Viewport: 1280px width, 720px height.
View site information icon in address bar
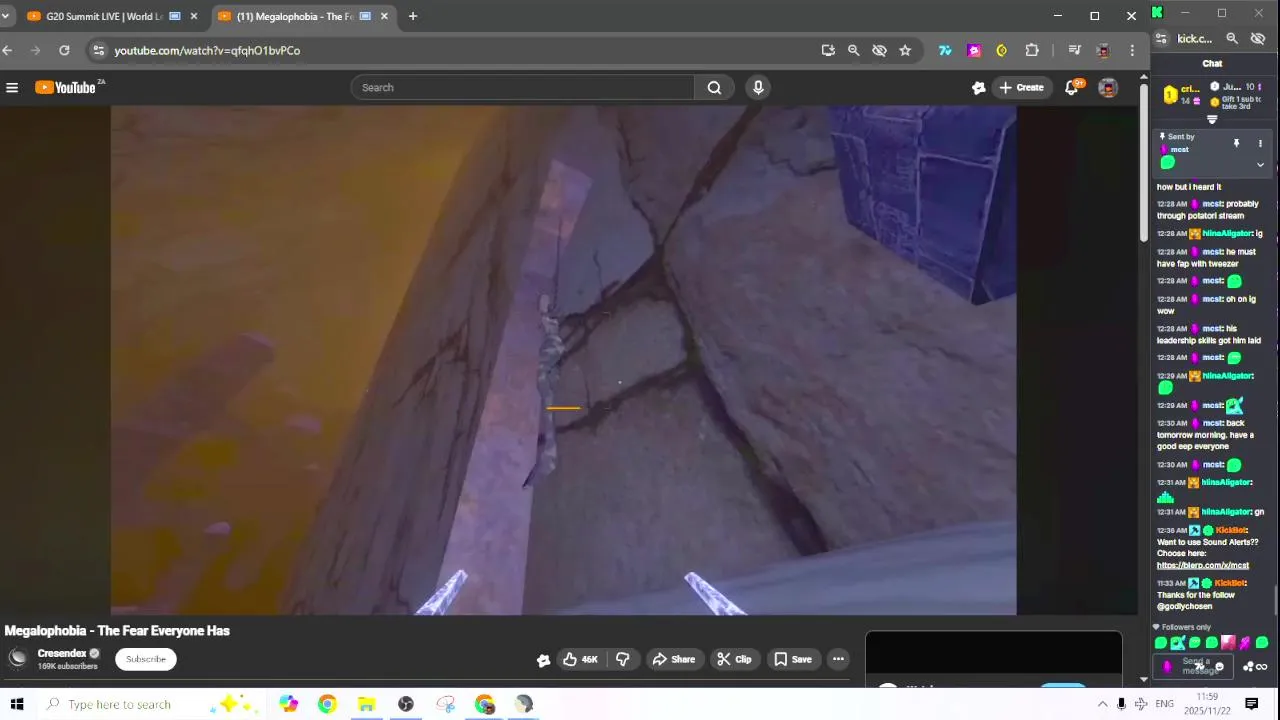97,50
